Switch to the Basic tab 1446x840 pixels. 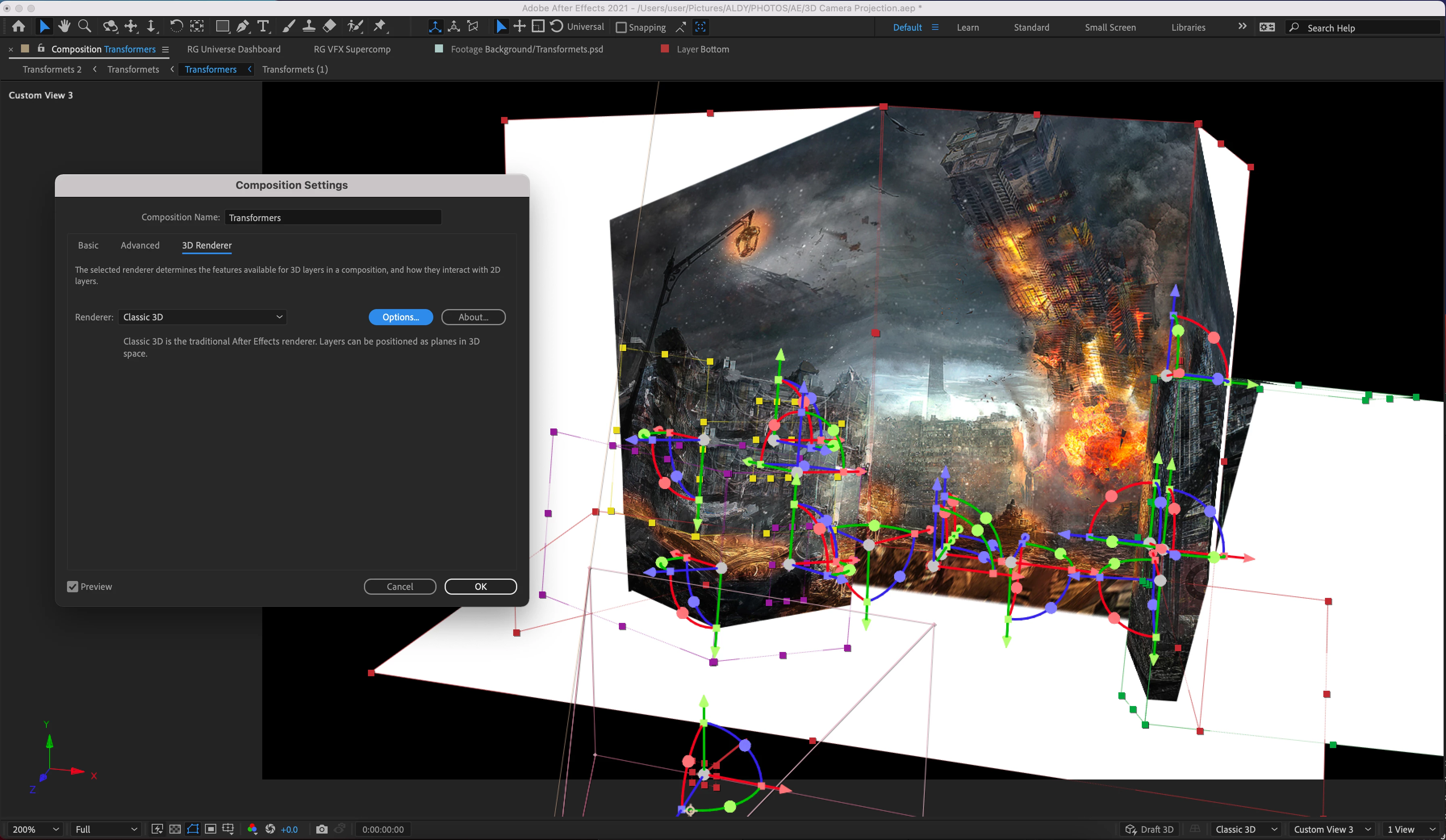click(x=88, y=245)
